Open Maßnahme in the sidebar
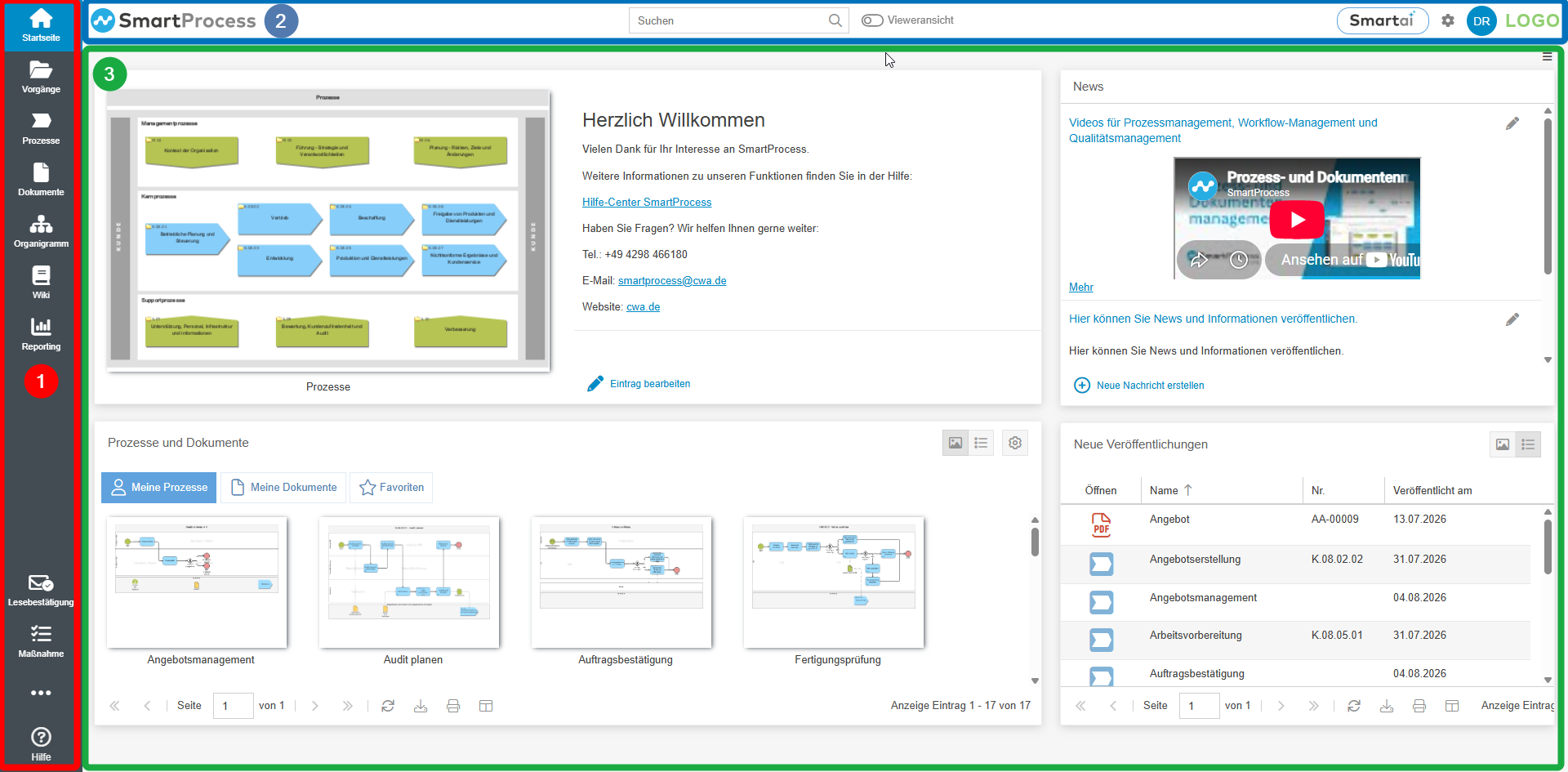1568x772 pixels. click(x=41, y=642)
